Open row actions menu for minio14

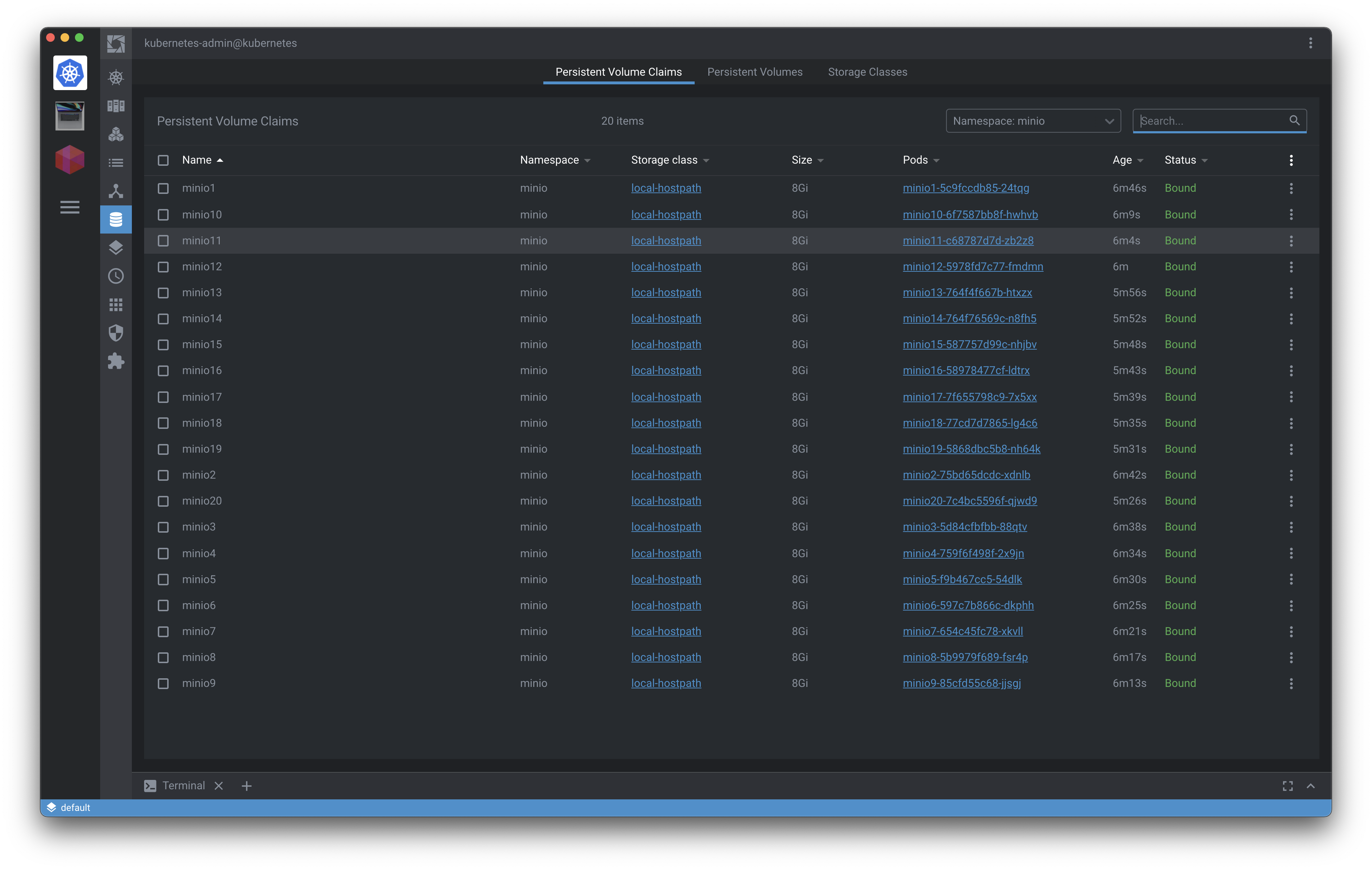pos(1291,319)
